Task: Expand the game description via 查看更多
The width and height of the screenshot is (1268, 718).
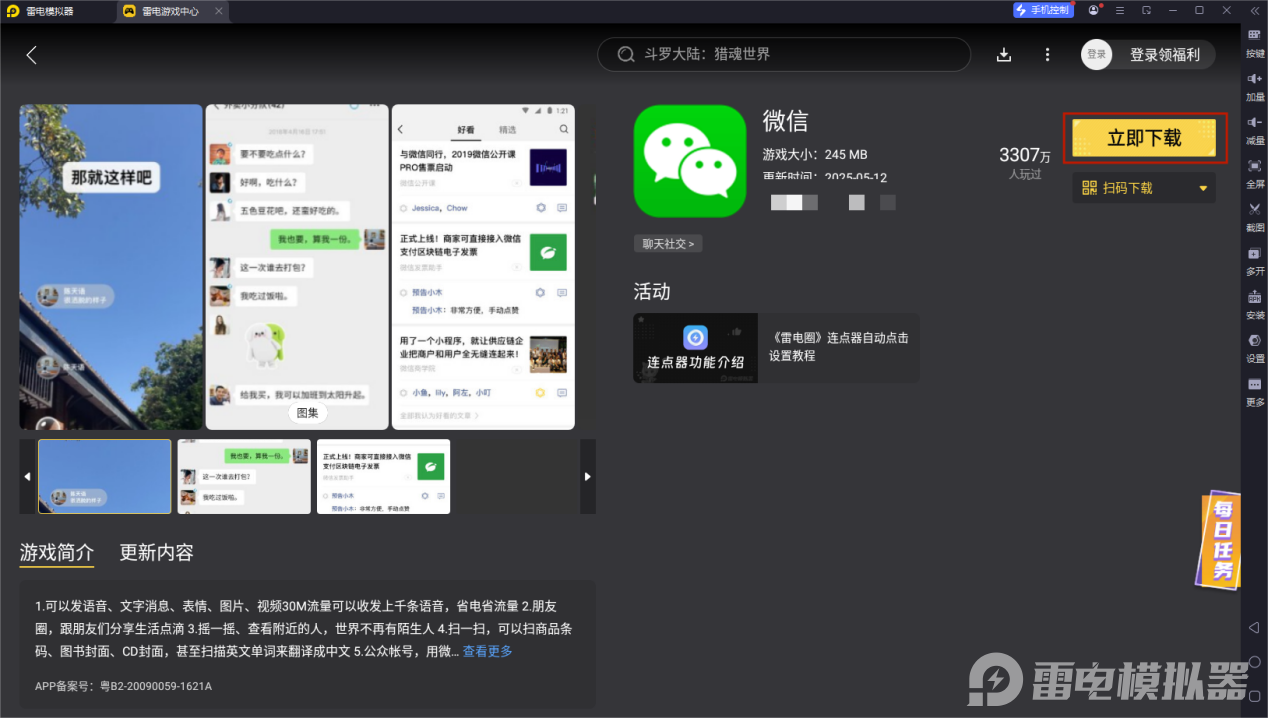Action: (487, 651)
